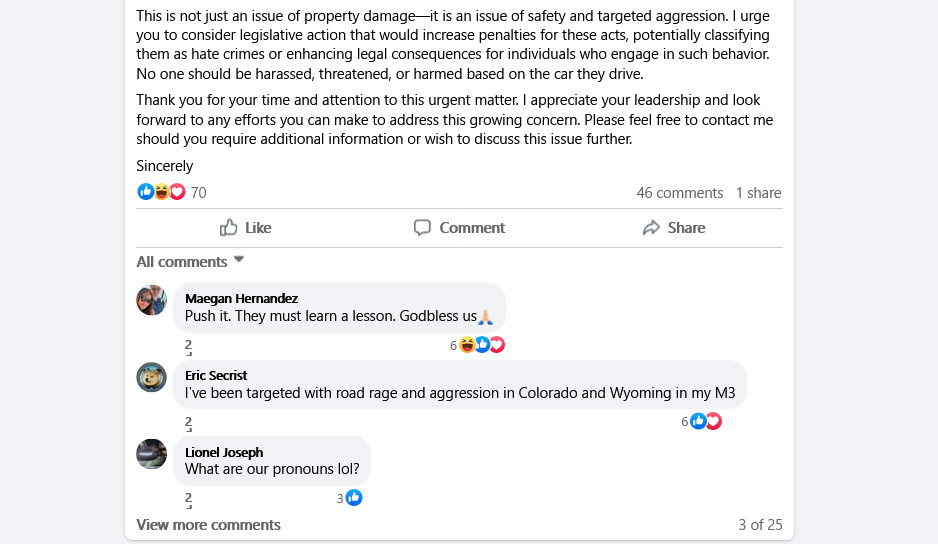
Task: Click View more comments
Action: click(x=208, y=525)
